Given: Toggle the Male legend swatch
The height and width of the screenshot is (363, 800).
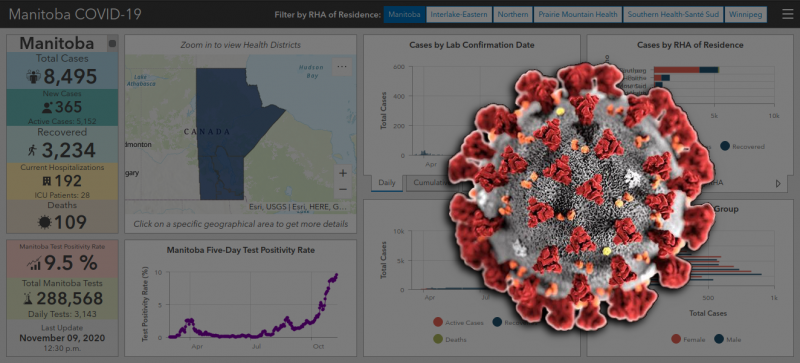Looking at the screenshot, I should point(719,338).
